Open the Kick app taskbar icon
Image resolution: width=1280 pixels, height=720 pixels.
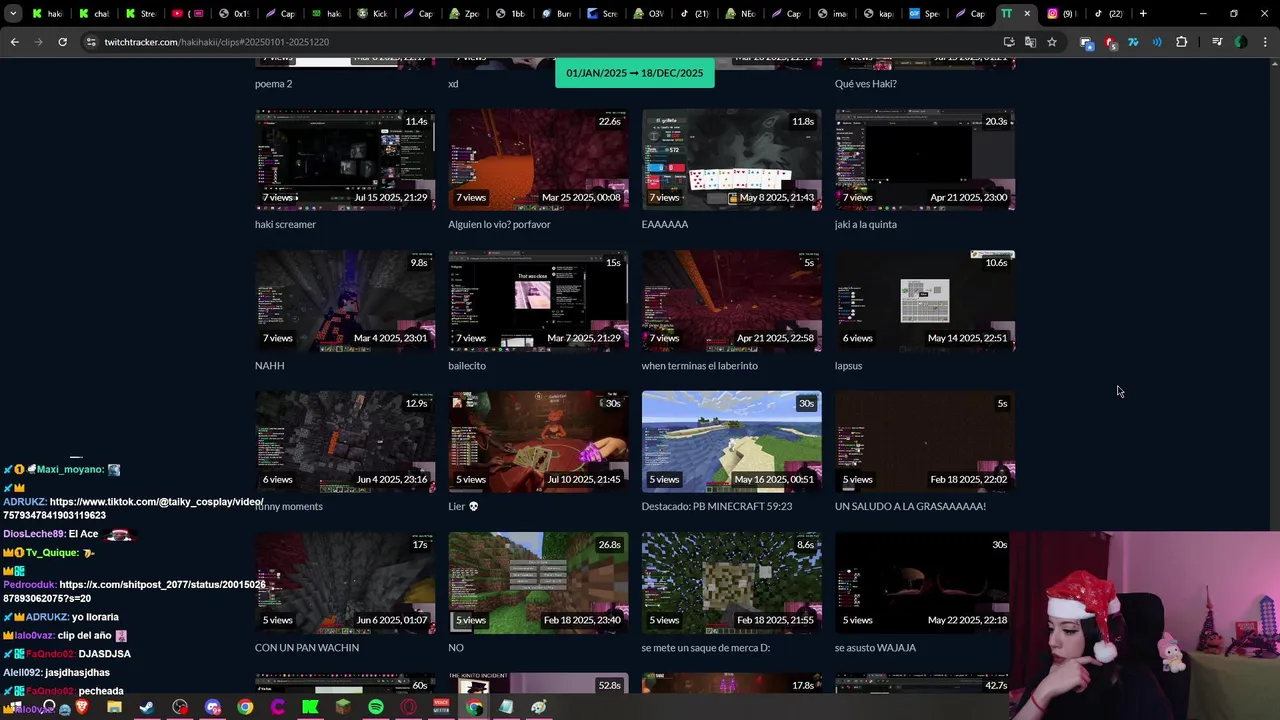[x=310, y=707]
